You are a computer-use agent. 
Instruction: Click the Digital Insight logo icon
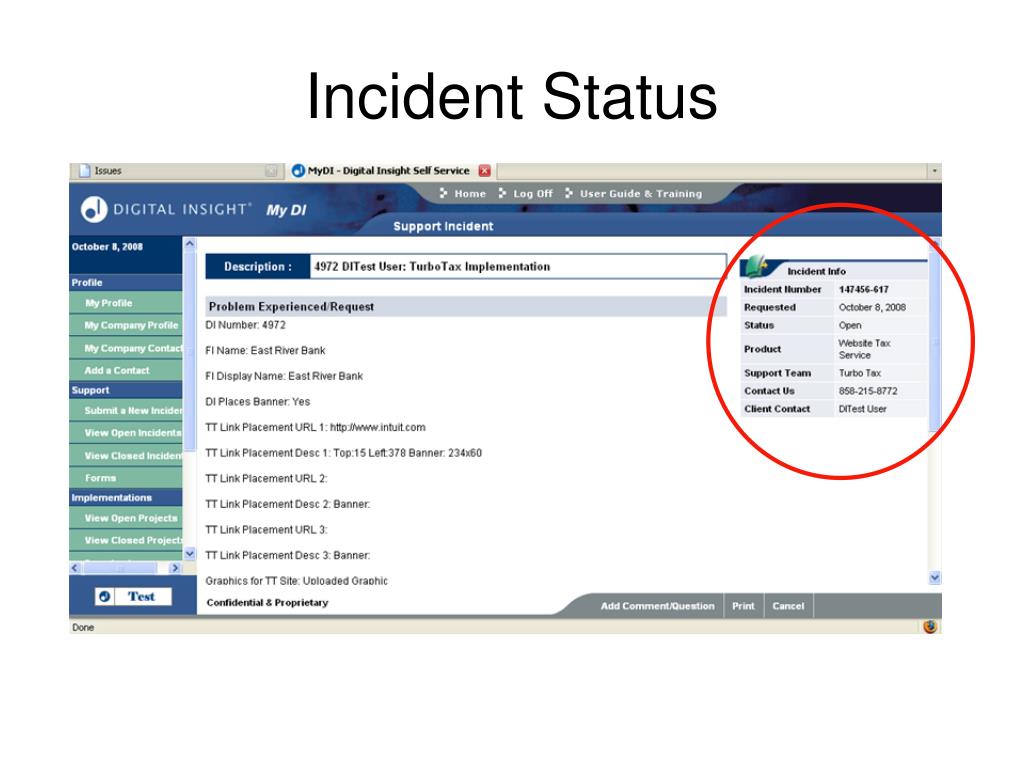tap(94, 209)
